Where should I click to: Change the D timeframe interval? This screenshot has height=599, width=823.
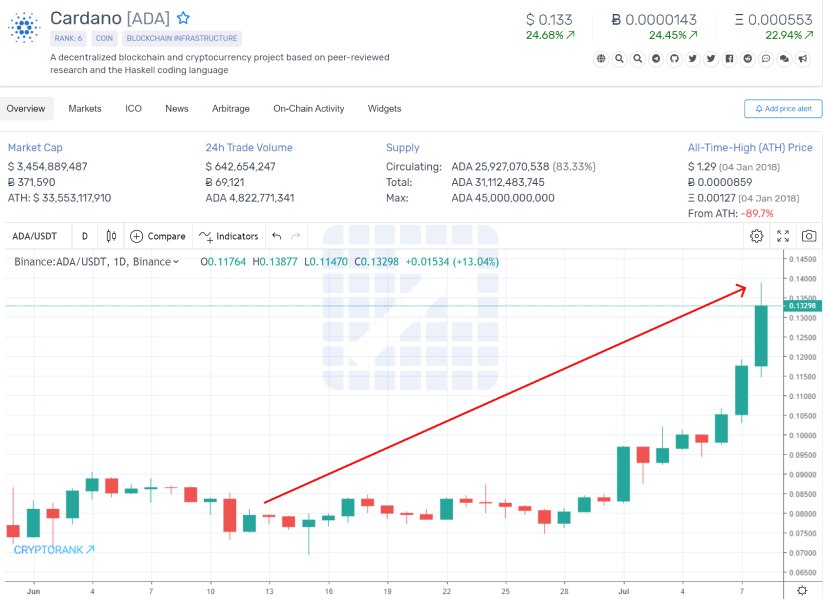(x=85, y=236)
